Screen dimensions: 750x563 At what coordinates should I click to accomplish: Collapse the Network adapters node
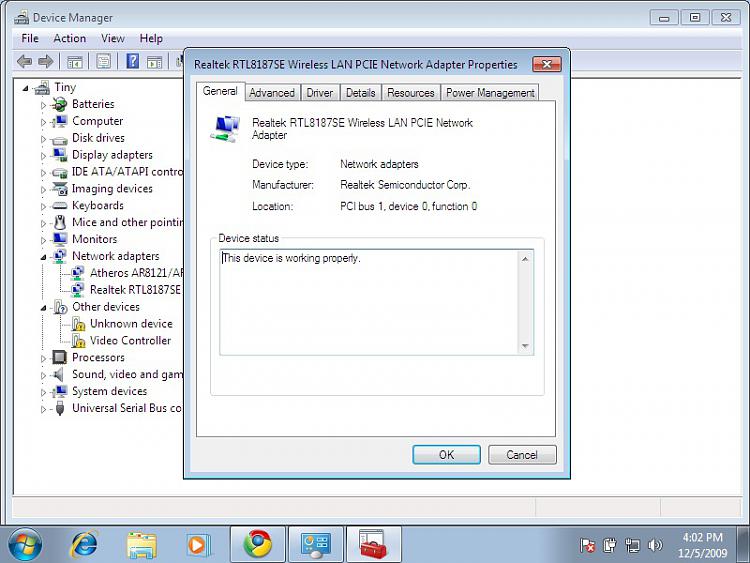[x=44, y=257]
